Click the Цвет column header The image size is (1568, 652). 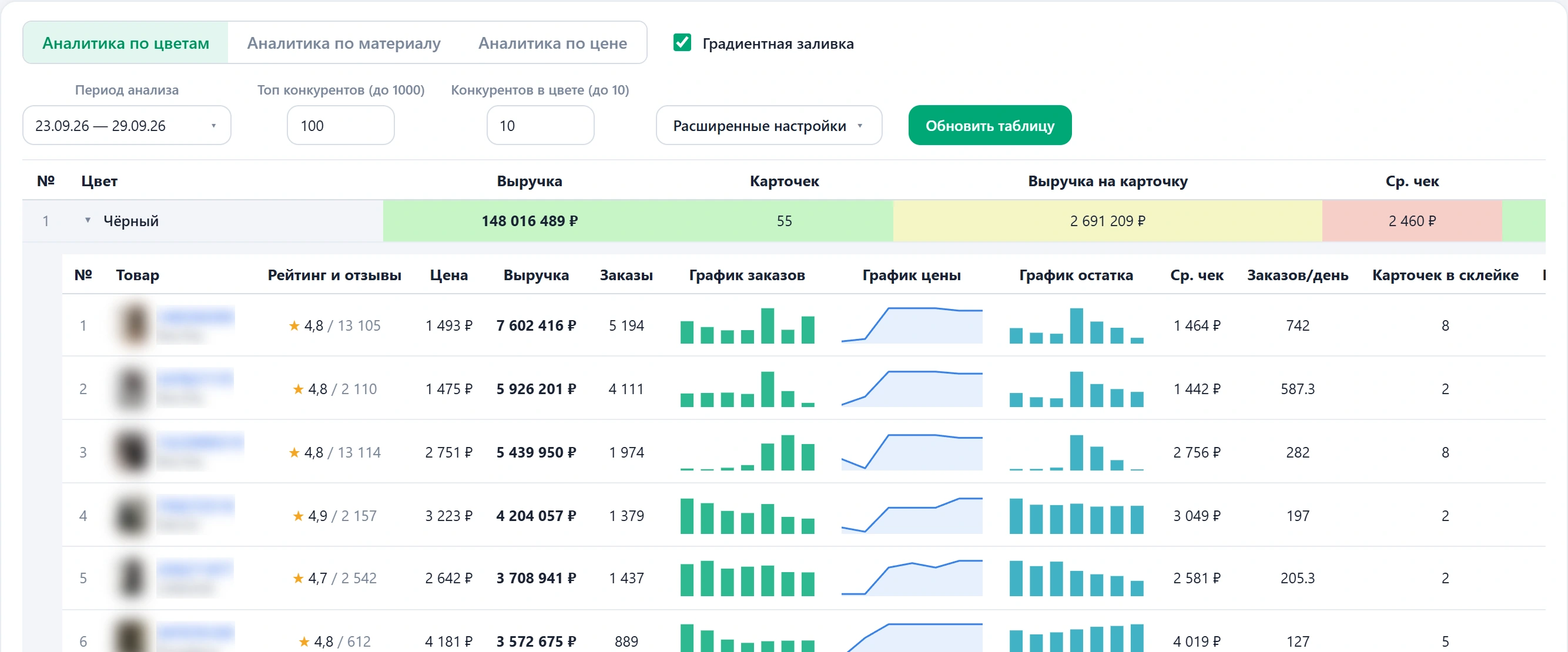coord(99,182)
